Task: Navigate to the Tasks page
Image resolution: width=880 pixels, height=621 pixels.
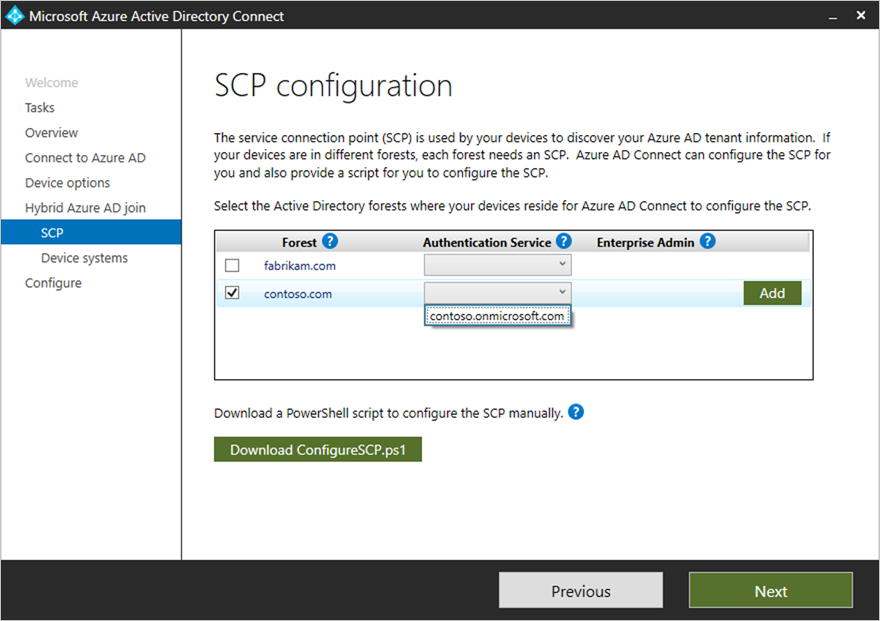Action: (x=39, y=107)
